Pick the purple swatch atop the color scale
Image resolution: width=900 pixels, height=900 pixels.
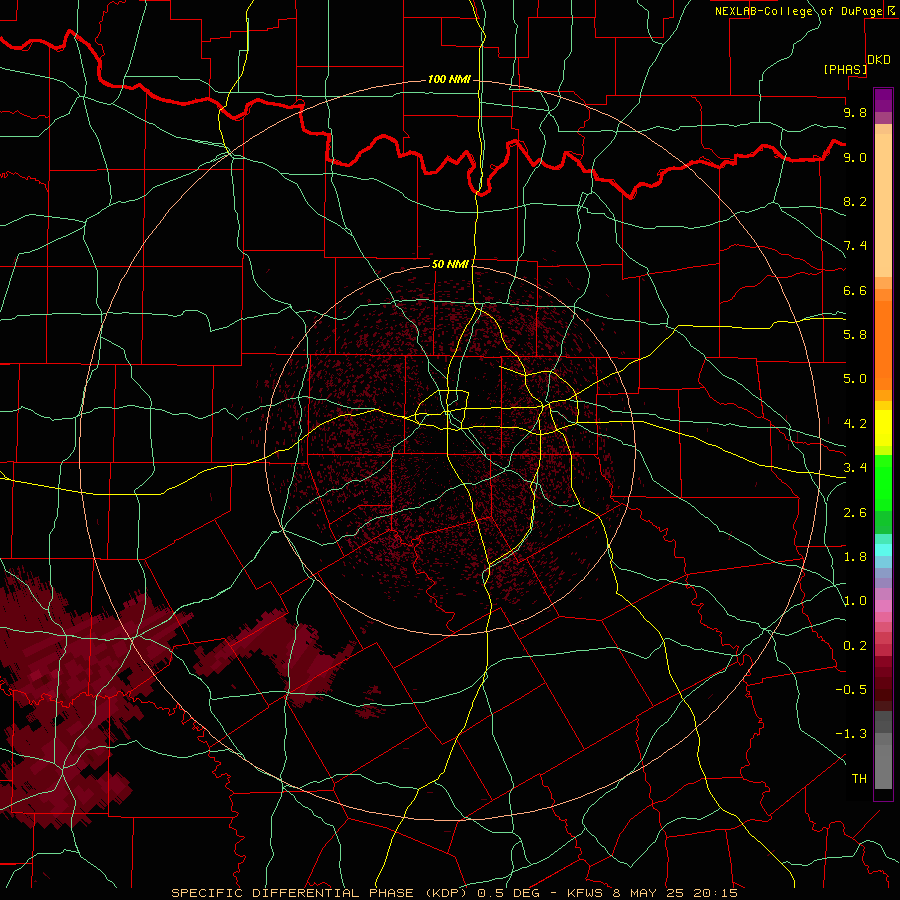coord(883,100)
